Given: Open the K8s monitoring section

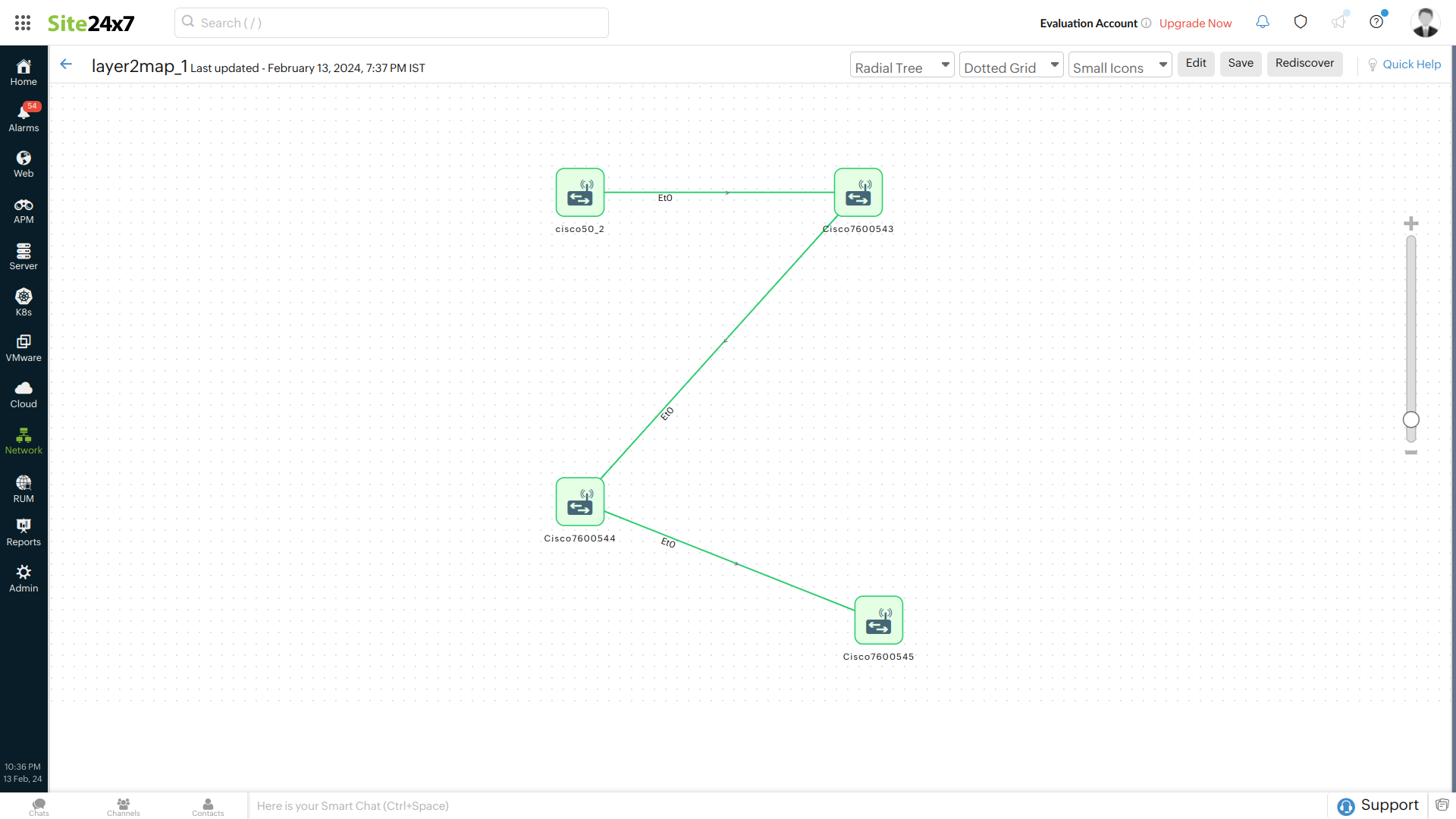Looking at the screenshot, I should (24, 300).
